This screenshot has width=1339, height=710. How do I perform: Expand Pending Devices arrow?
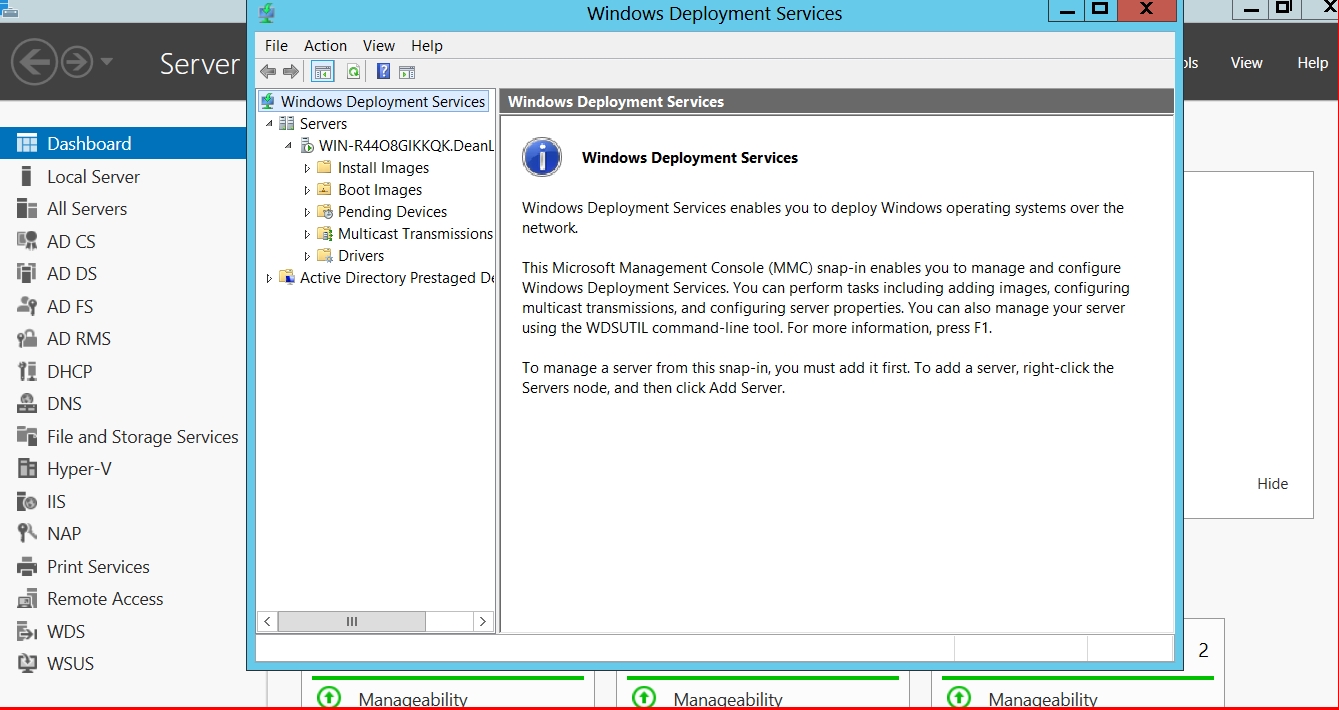pyautogui.click(x=307, y=212)
